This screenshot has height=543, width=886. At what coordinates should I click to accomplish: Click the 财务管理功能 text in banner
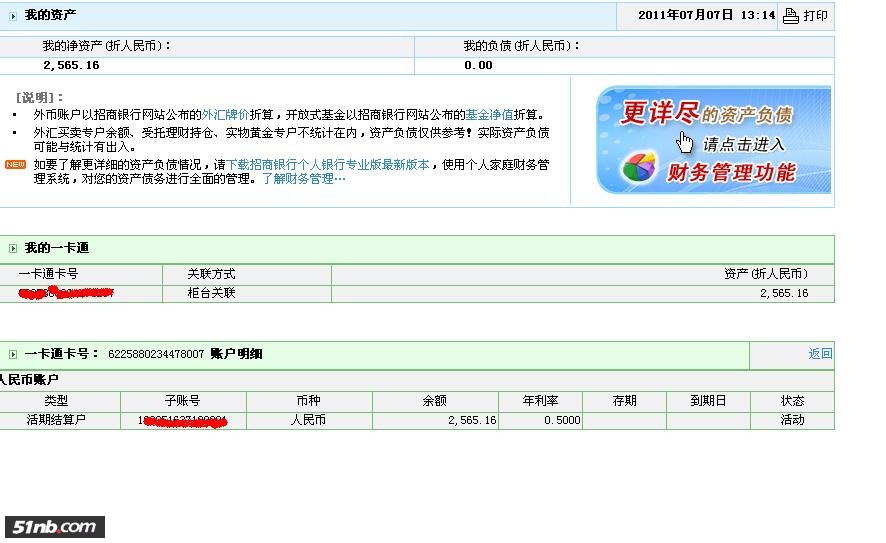click(730, 173)
